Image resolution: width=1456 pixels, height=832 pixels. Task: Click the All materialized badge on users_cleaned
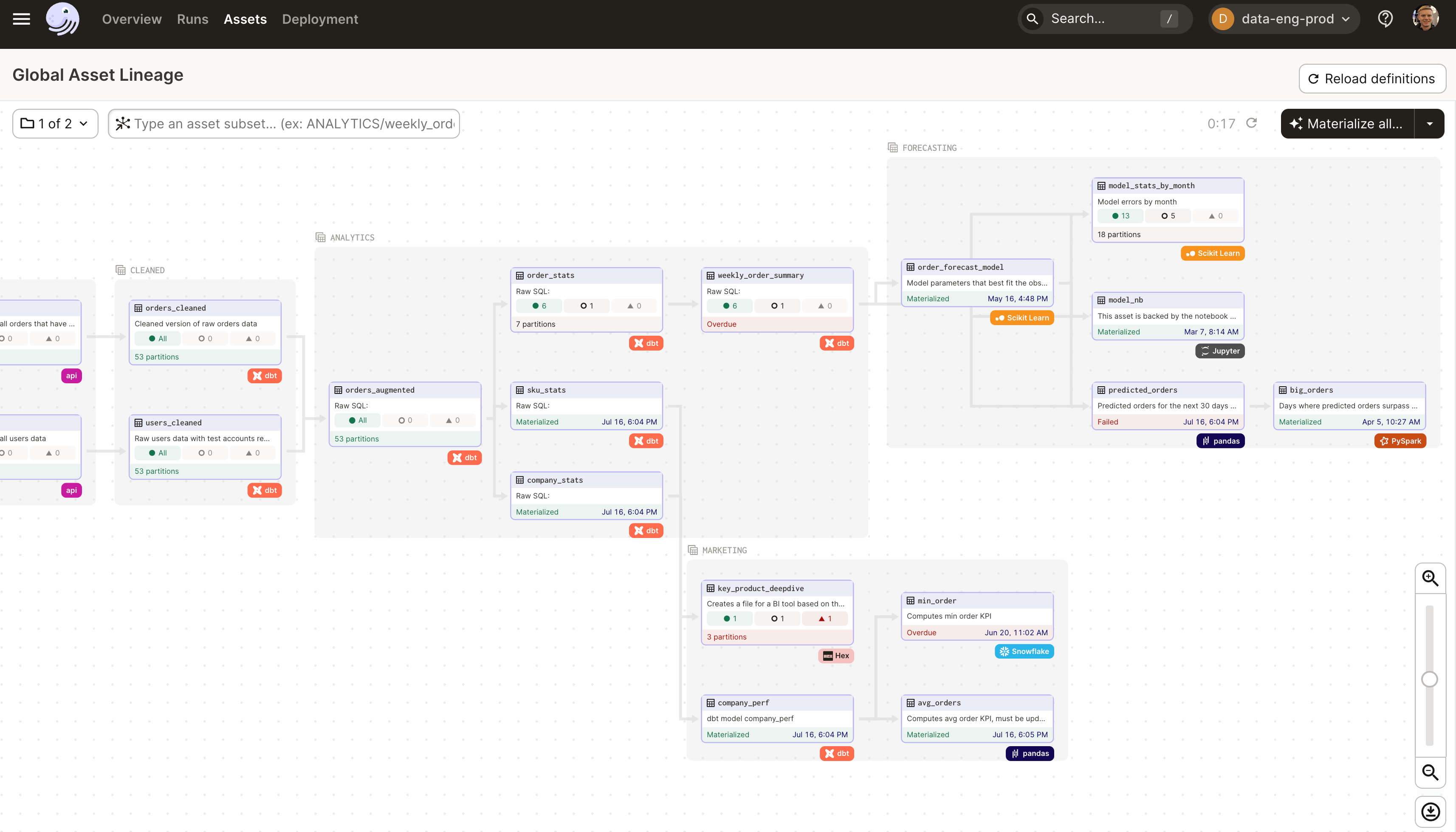tap(158, 453)
